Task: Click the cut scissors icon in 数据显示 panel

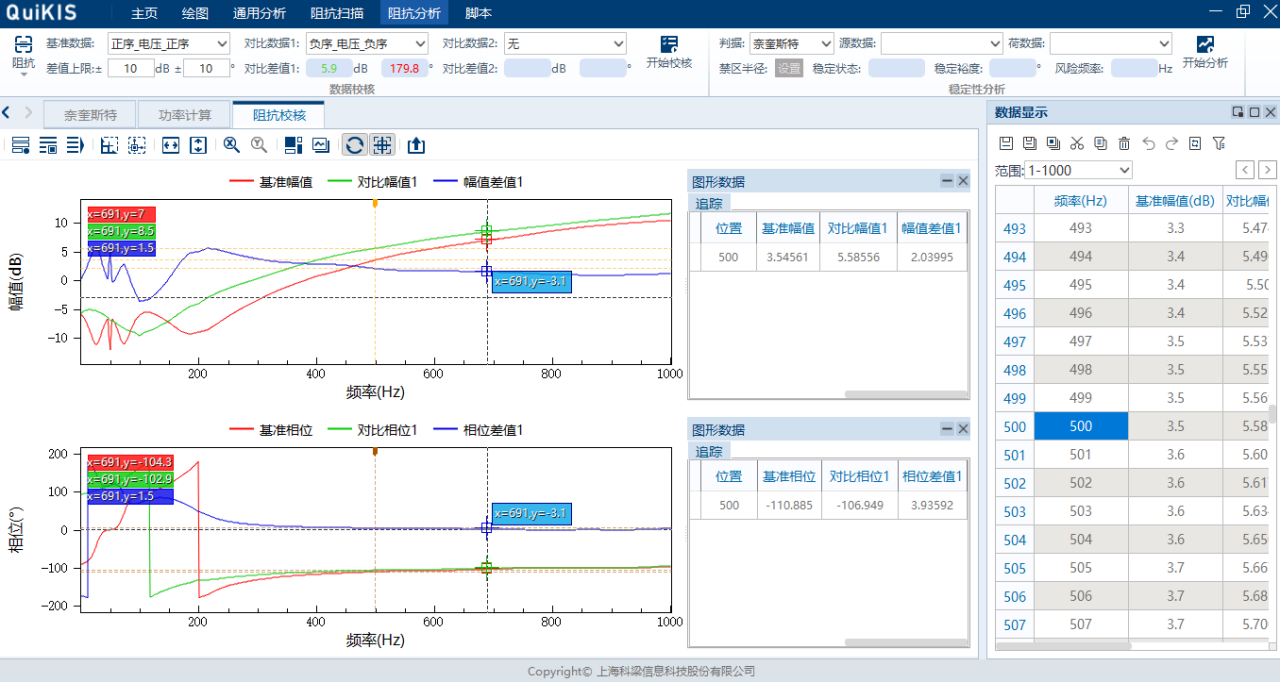Action: pos(1077,144)
